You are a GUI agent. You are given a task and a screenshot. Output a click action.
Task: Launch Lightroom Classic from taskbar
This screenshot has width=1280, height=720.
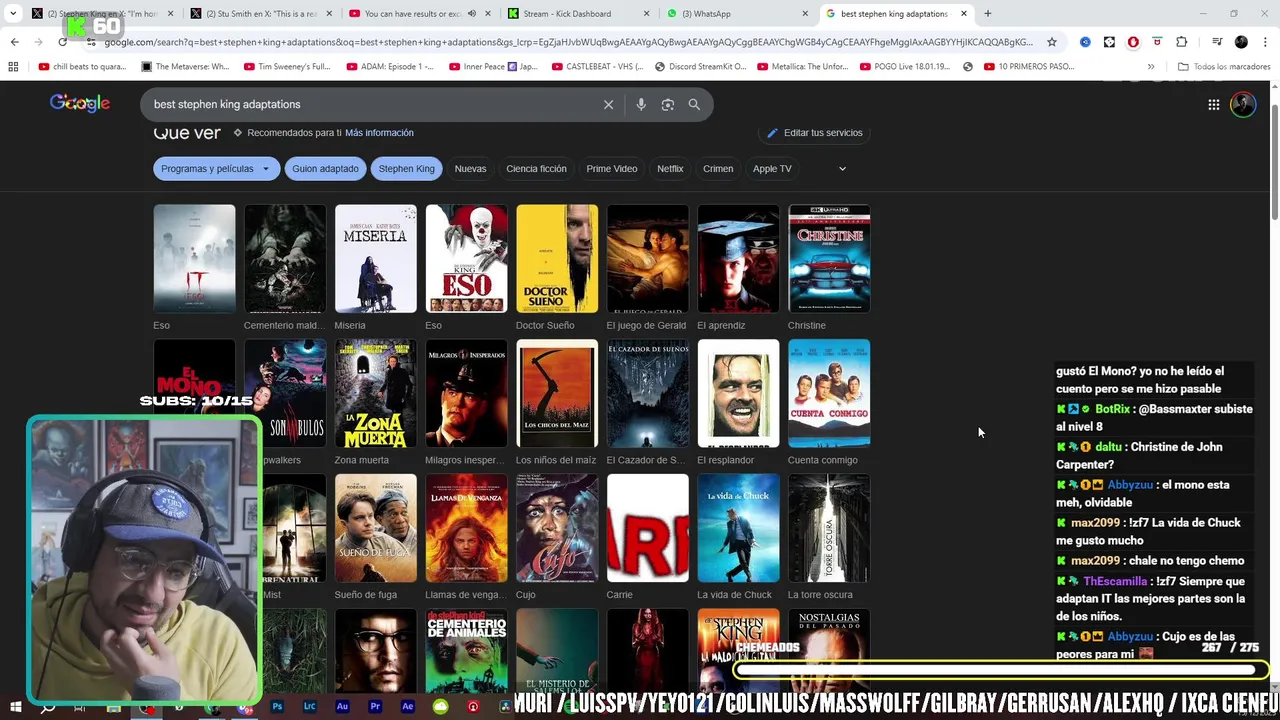point(309,706)
